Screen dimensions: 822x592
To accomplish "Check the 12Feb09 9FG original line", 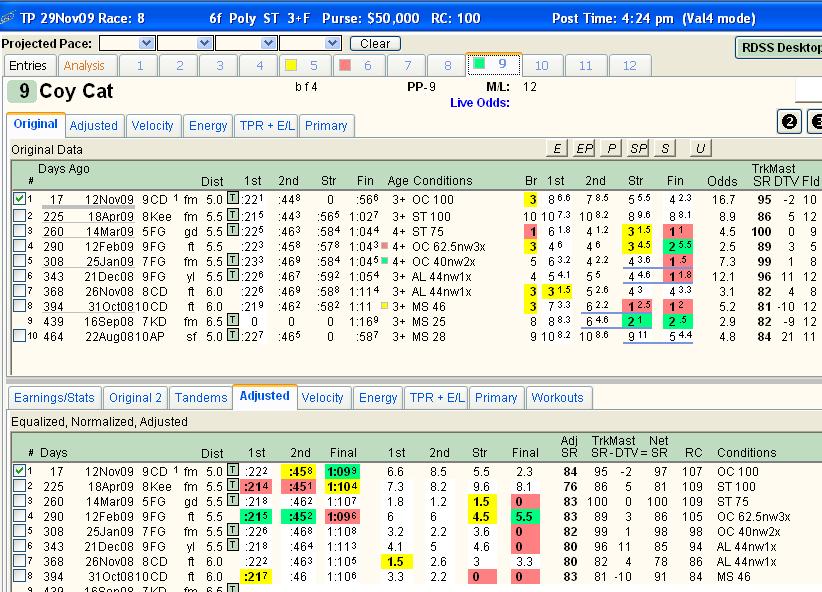I will [x=19, y=245].
